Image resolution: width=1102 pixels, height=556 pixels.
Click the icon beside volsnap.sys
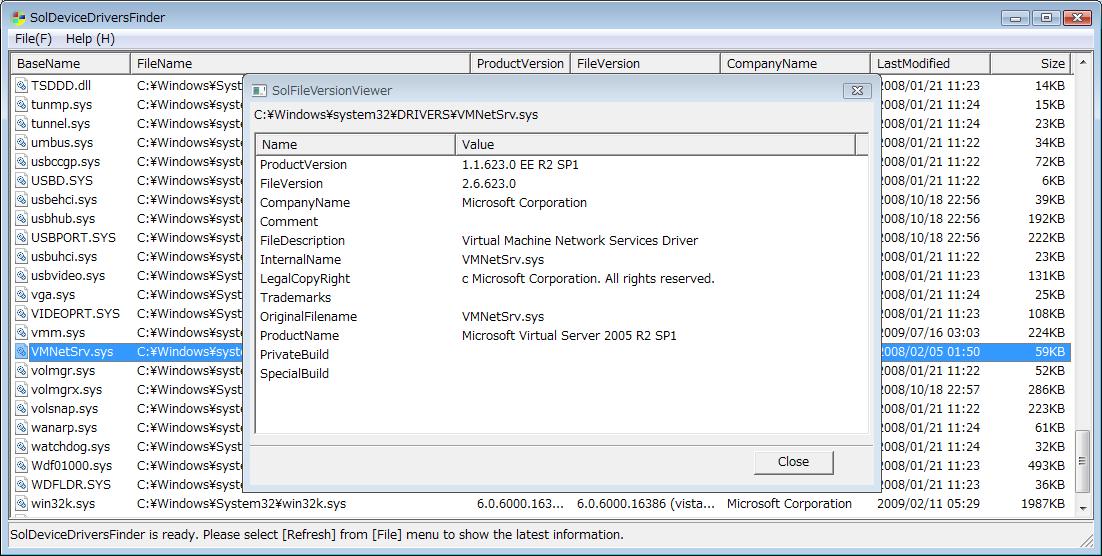click(x=21, y=408)
